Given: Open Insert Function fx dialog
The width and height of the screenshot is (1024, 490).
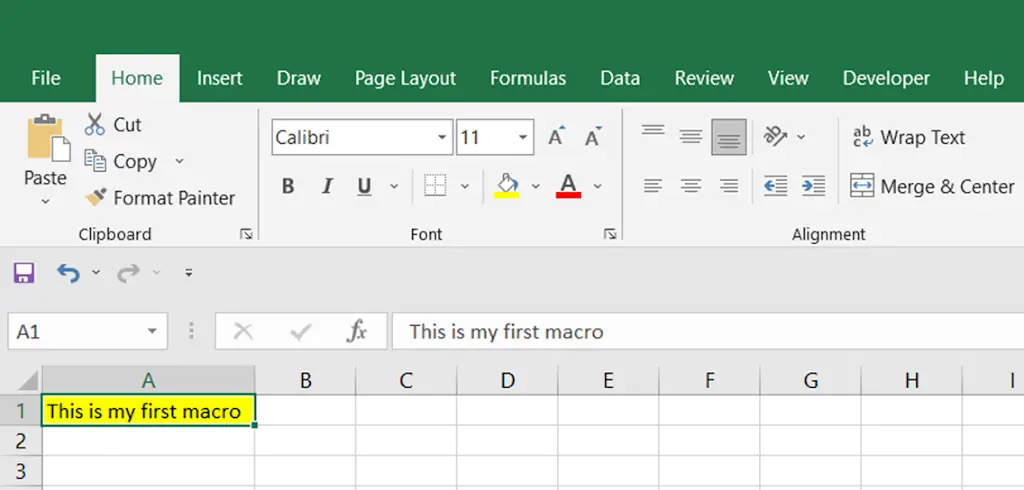Looking at the screenshot, I should [x=357, y=332].
